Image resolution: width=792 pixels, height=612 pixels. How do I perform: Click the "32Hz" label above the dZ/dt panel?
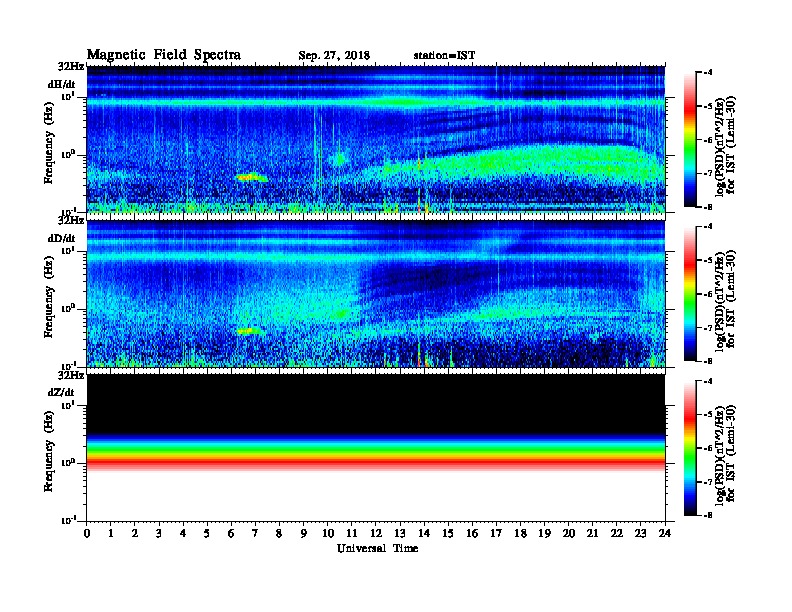tap(71, 375)
